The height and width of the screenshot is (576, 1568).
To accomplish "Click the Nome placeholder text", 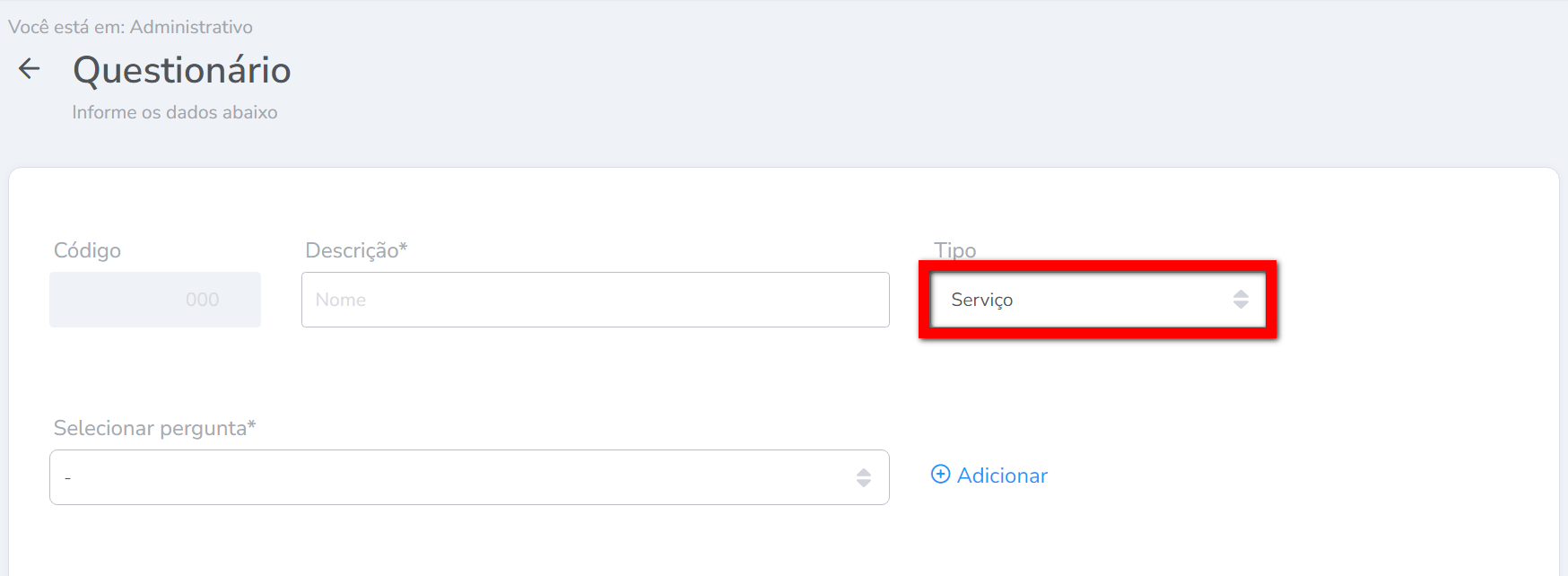I will pos(341,300).
